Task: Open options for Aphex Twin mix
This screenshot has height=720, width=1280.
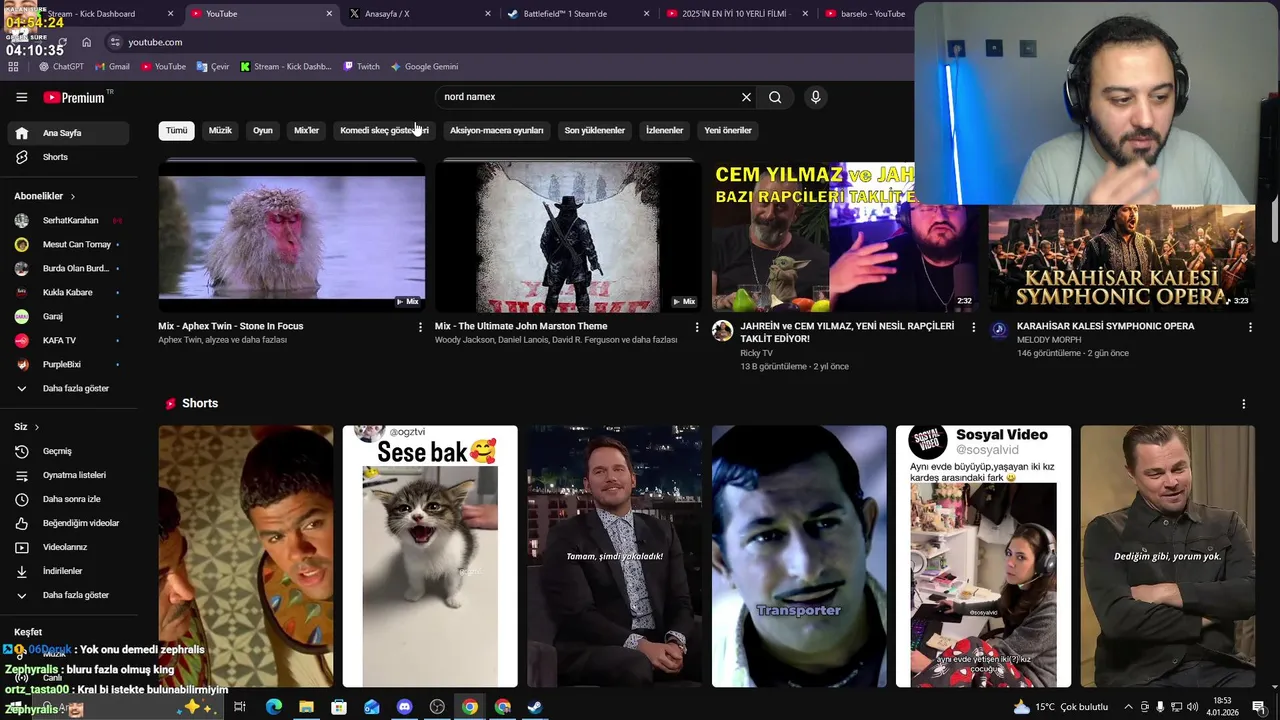Action: click(420, 327)
